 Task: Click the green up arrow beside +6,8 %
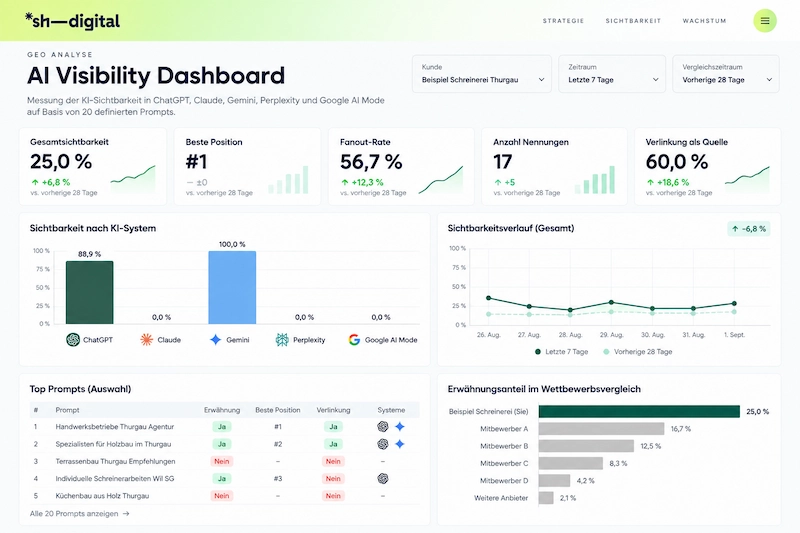tap(35, 182)
